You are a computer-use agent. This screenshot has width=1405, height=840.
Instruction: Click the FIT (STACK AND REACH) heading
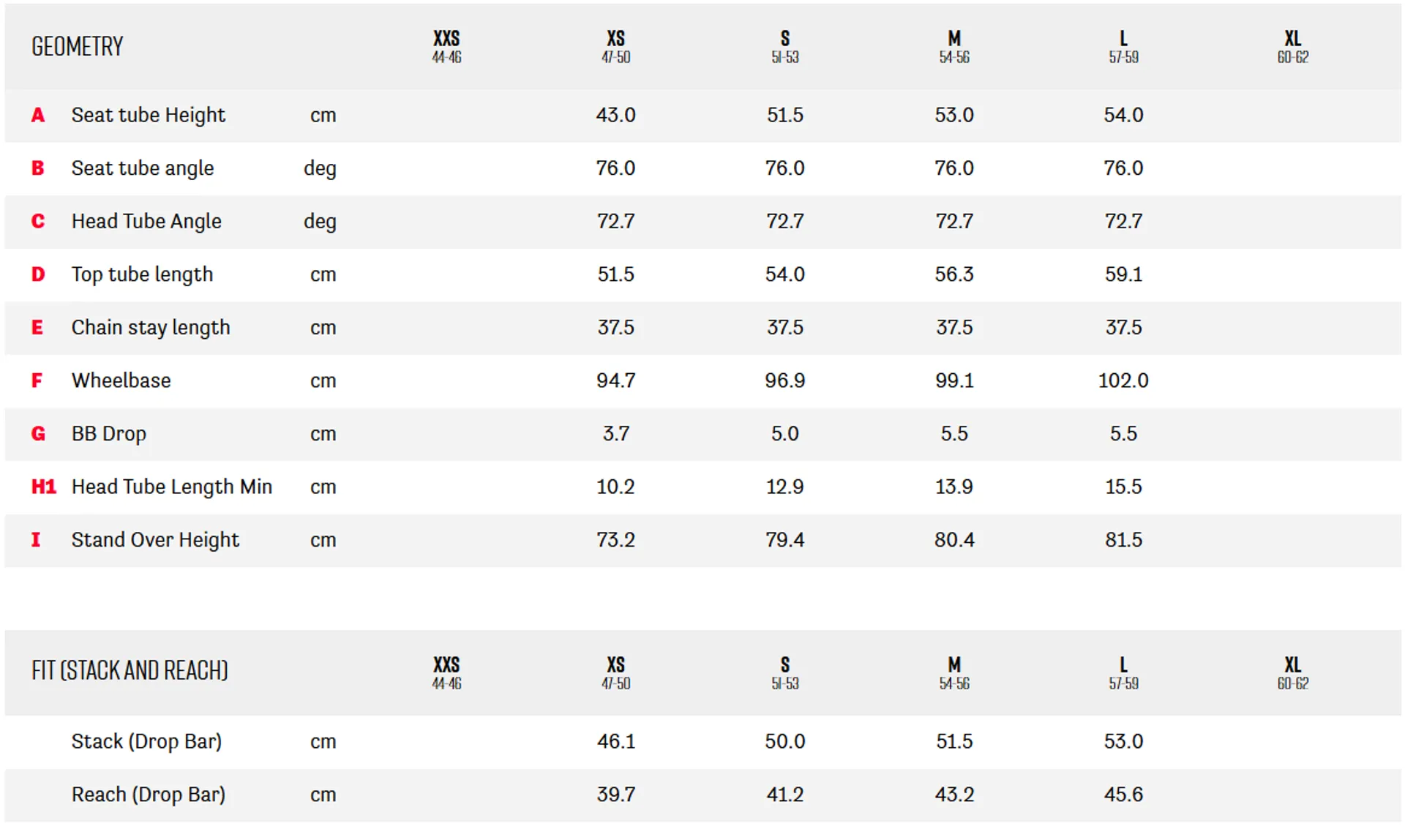click(x=130, y=671)
